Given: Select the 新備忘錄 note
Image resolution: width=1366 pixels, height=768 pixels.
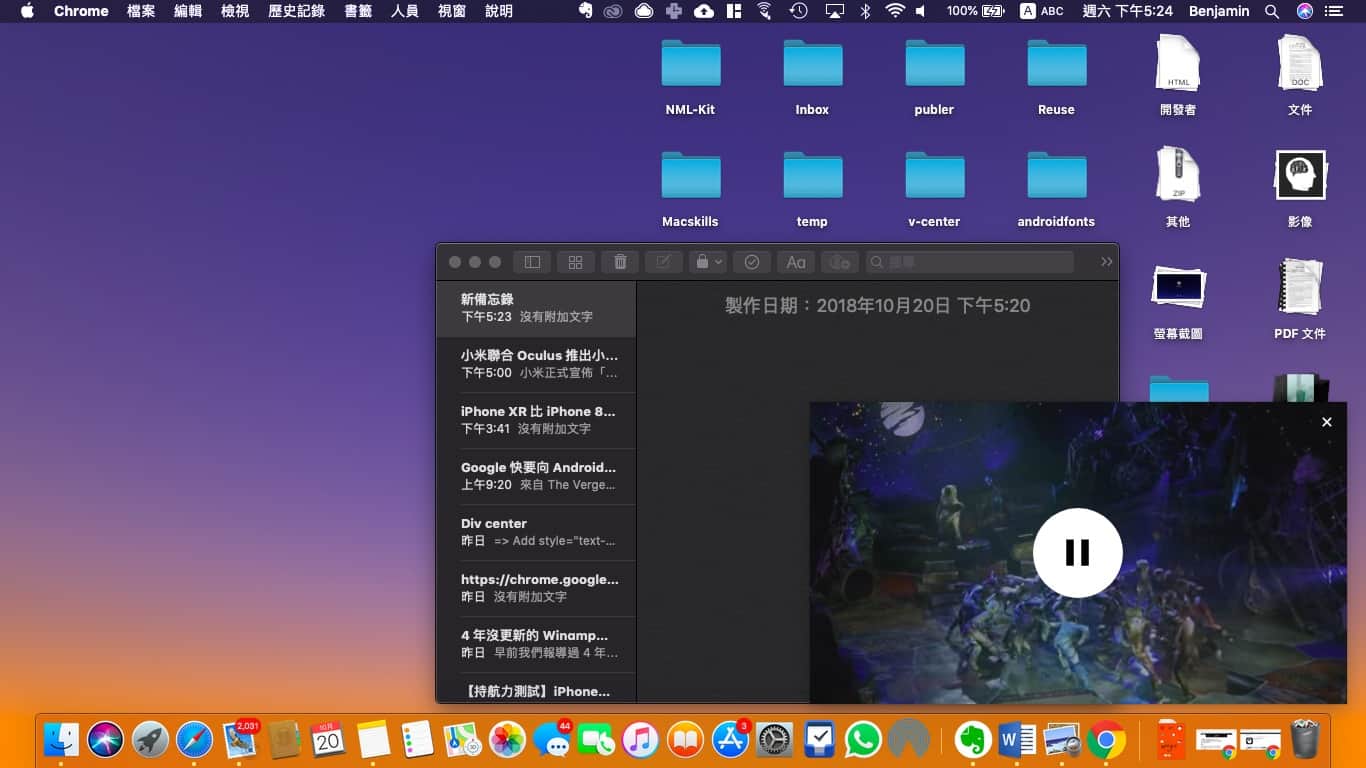Looking at the screenshot, I should pyautogui.click(x=536, y=309).
